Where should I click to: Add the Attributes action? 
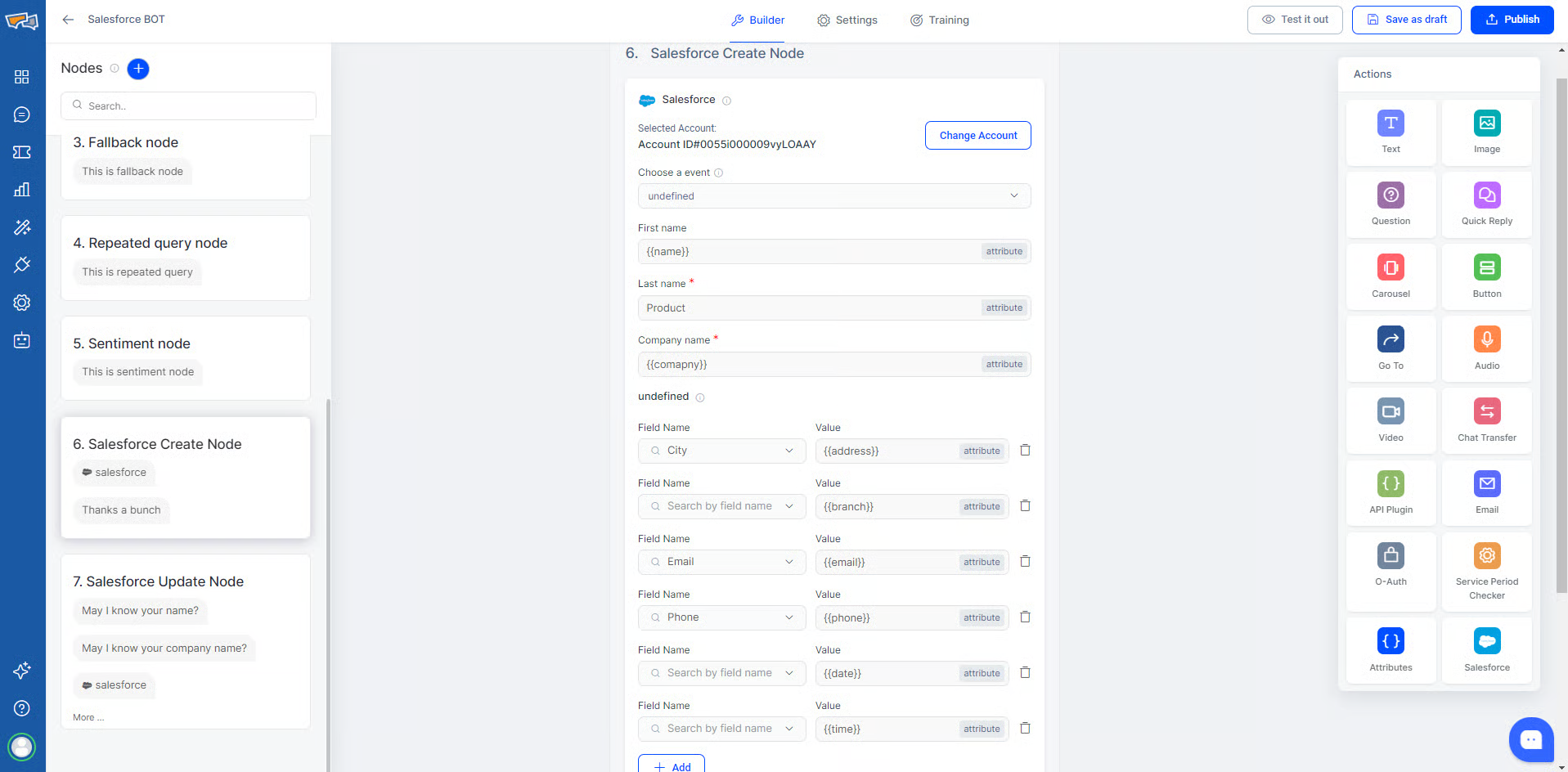(x=1391, y=651)
